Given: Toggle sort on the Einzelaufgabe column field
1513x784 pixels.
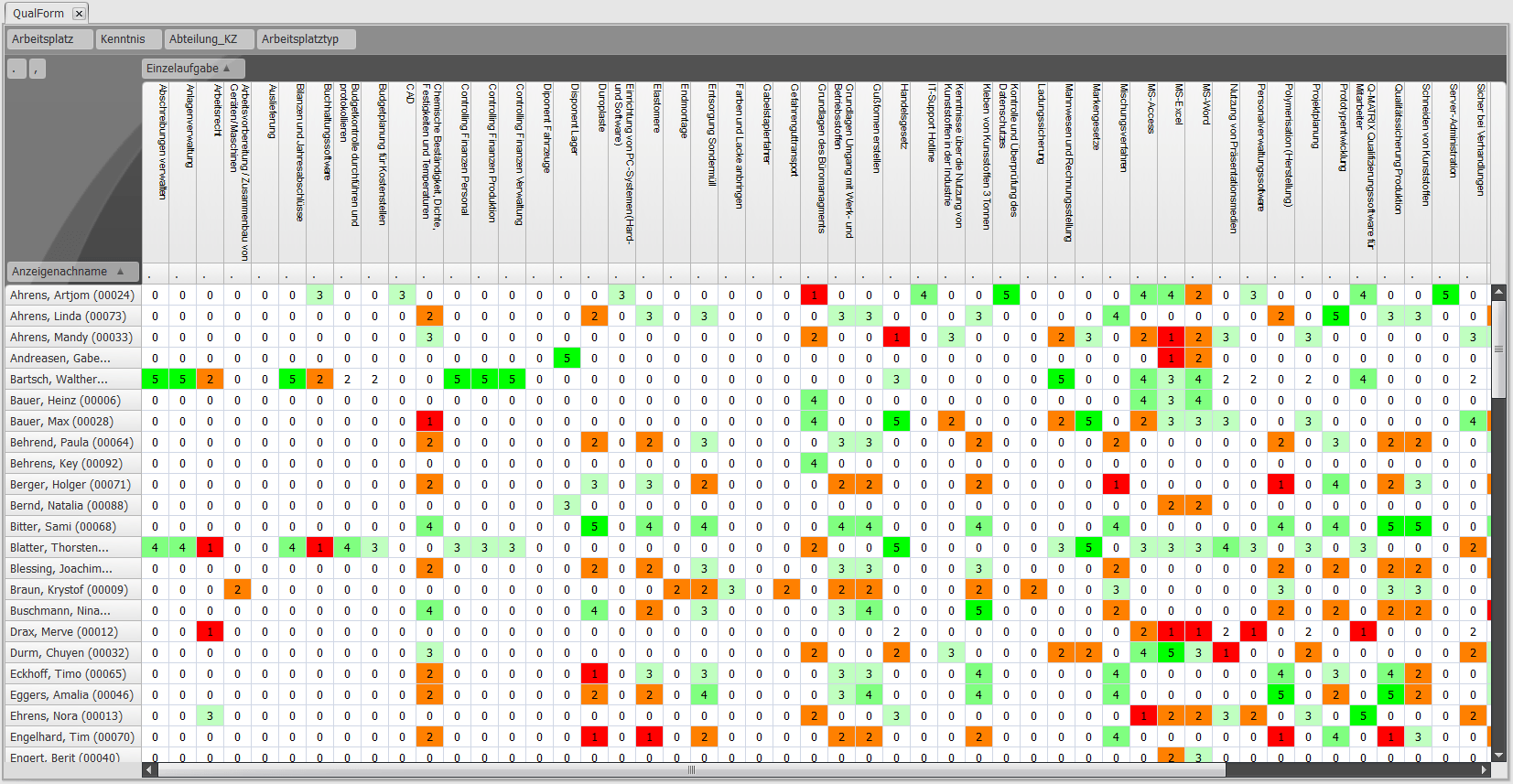Looking at the screenshot, I should click(x=192, y=69).
